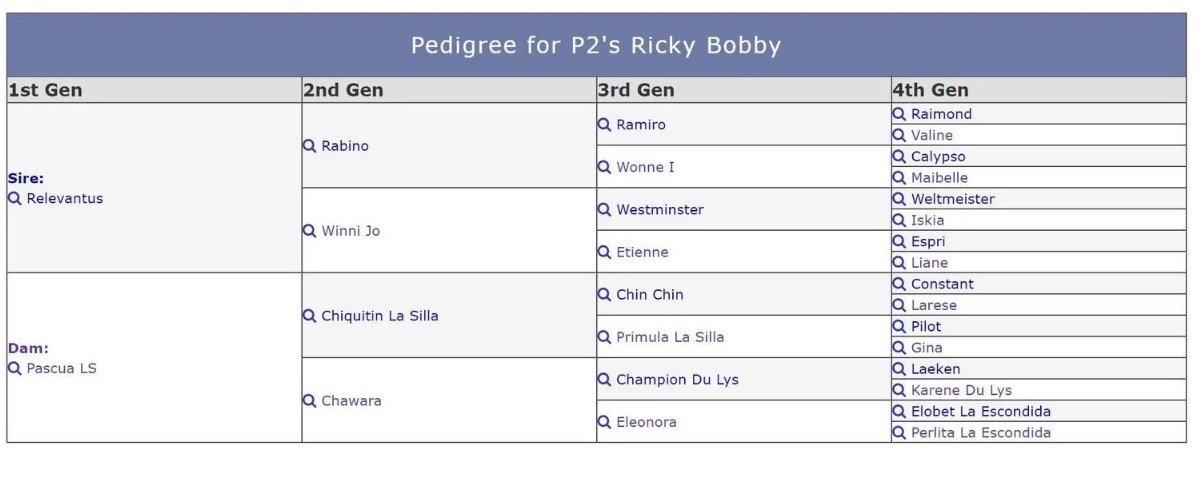Viewport: 1198px width, 491px height.
Task: Click the magnifier icon beside Relevantus
Action: (15, 199)
